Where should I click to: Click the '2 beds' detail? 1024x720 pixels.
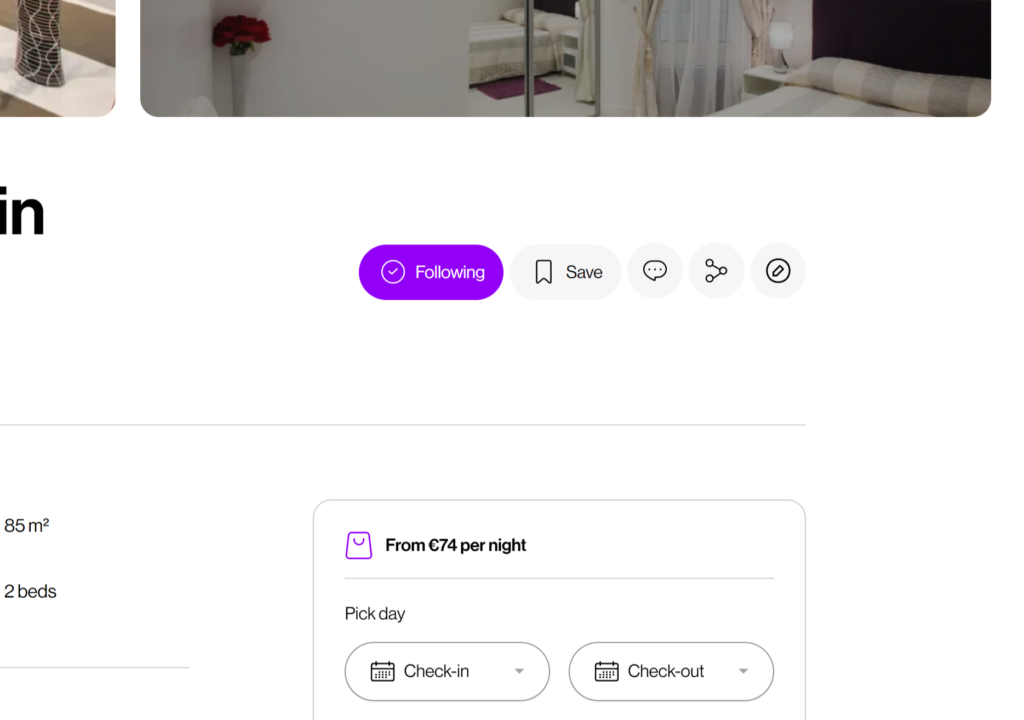[30, 591]
